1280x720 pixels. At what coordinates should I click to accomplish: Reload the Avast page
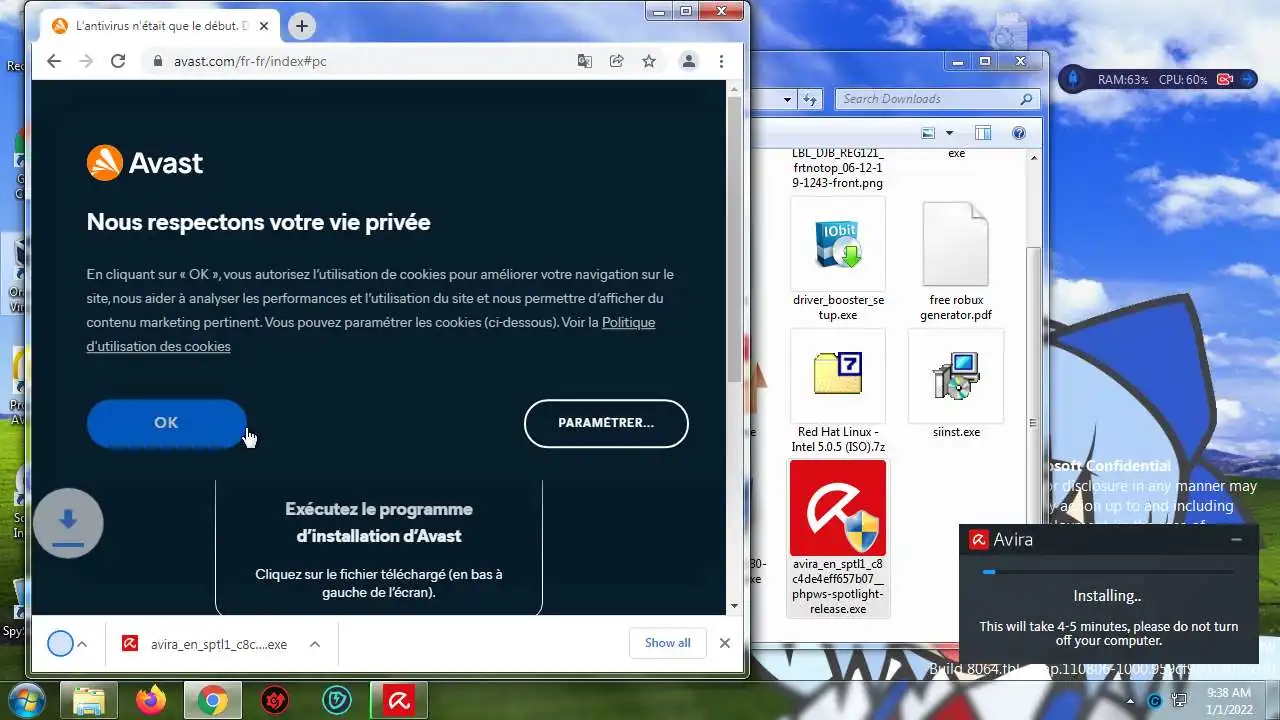(118, 61)
